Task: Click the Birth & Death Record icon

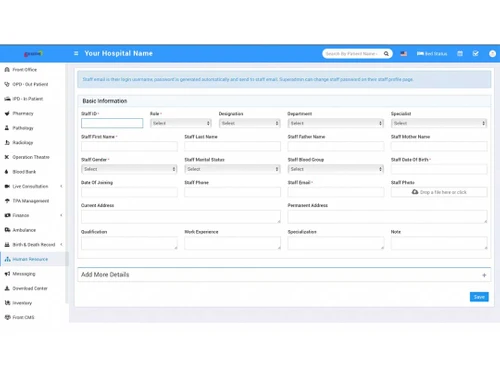Action: coord(7,245)
